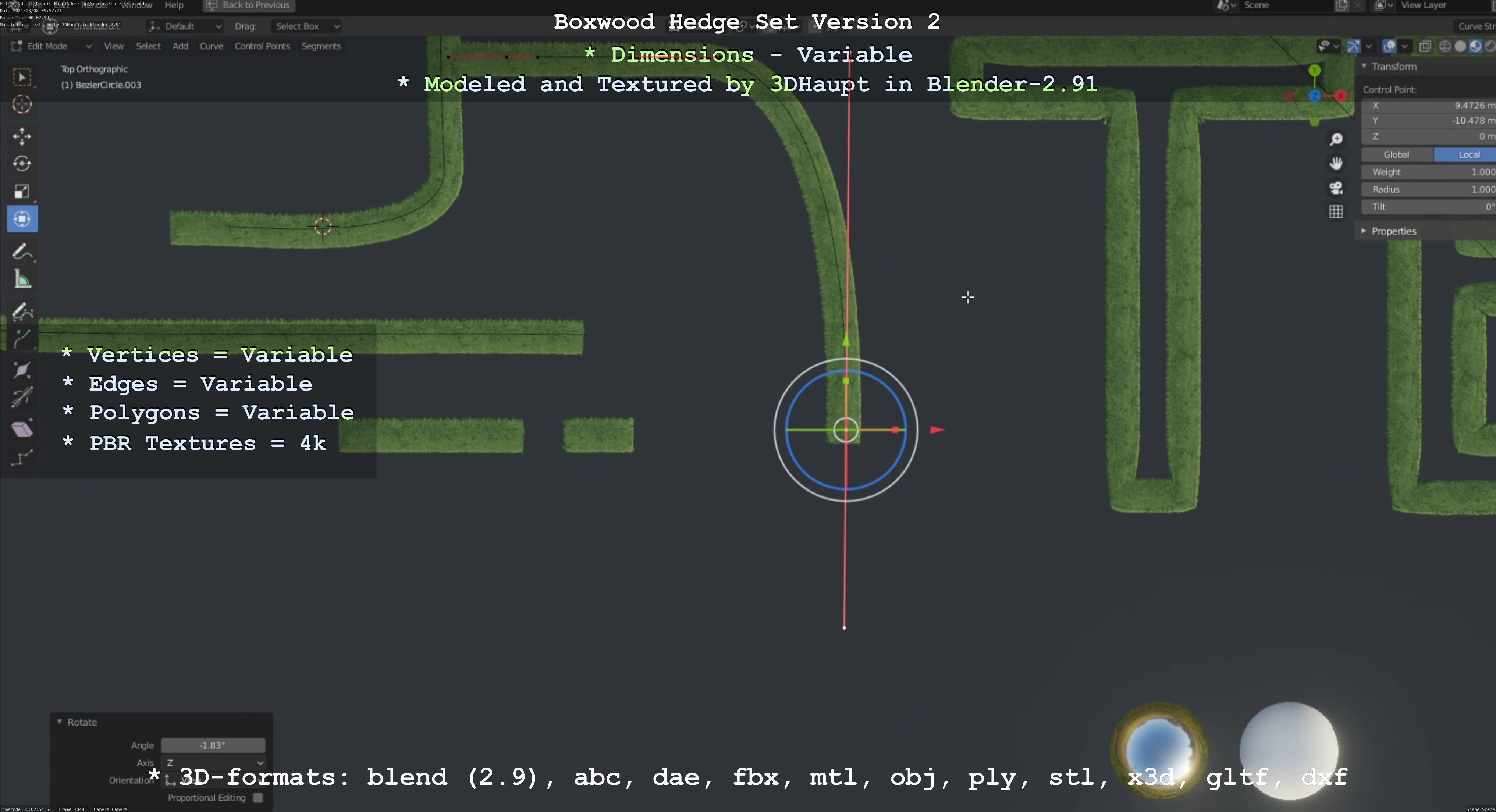This screenshot has width=1496, height=812.
Task: Click the Rotate Angle value field
Action: [x=213, y=745]
